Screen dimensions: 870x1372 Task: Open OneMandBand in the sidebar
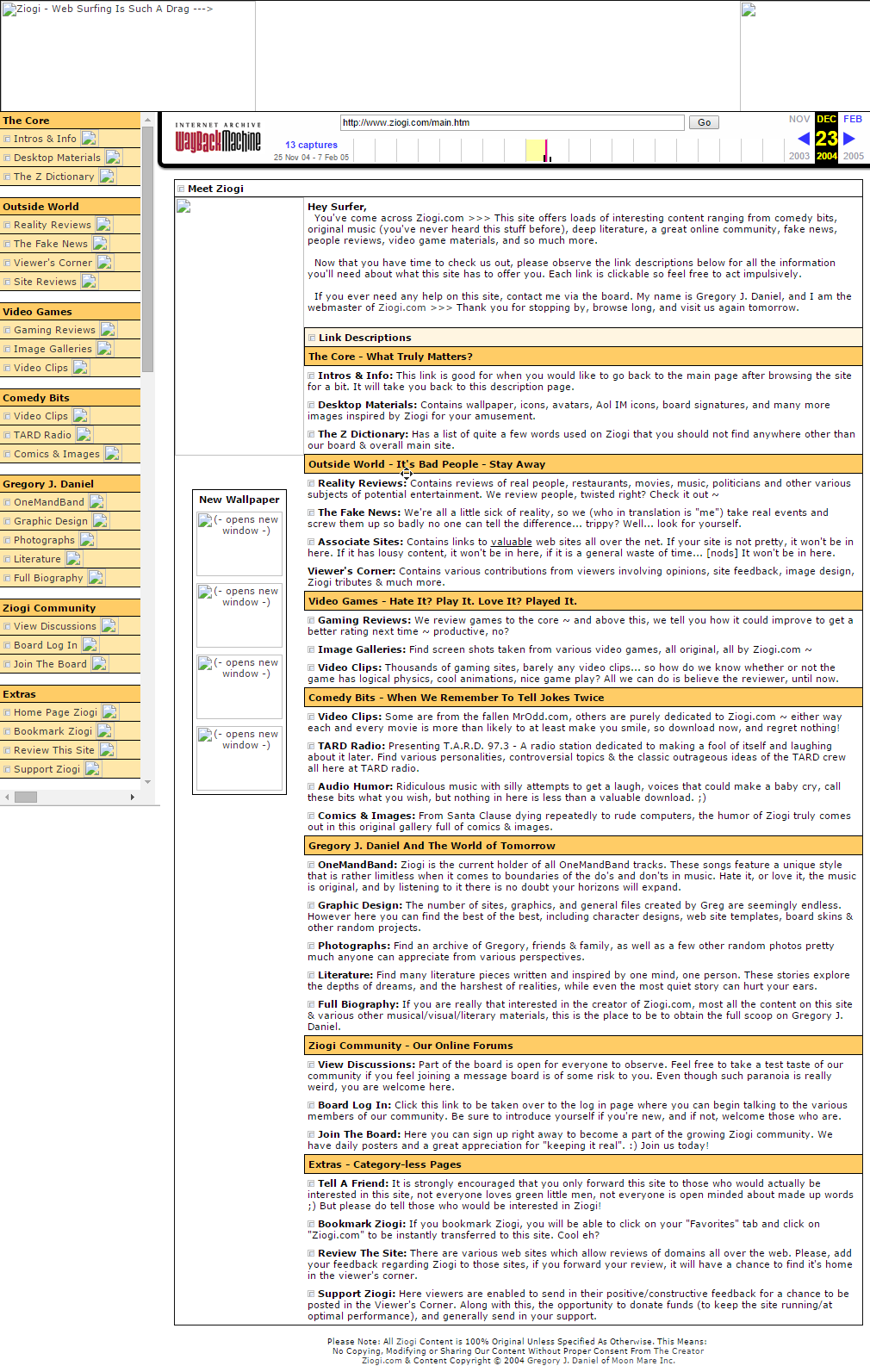click(49, 502)
